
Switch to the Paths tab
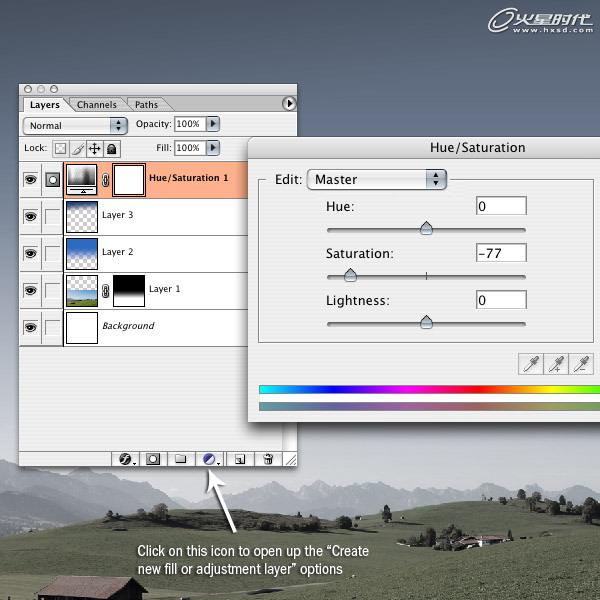[x=146, y=104]
